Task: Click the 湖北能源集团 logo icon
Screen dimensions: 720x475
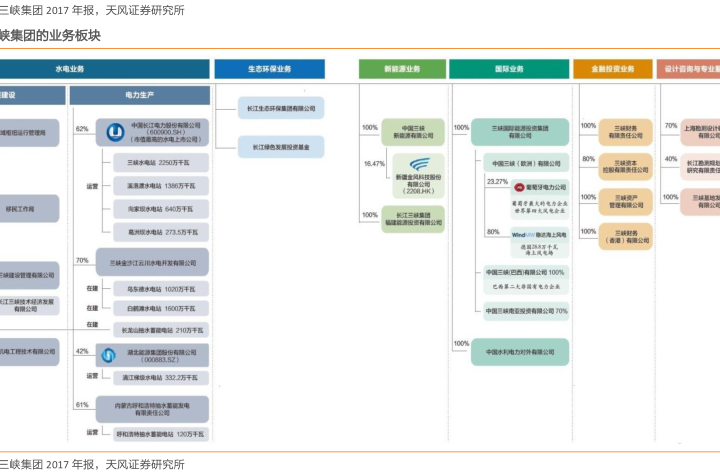Action: tap(108, 353)
